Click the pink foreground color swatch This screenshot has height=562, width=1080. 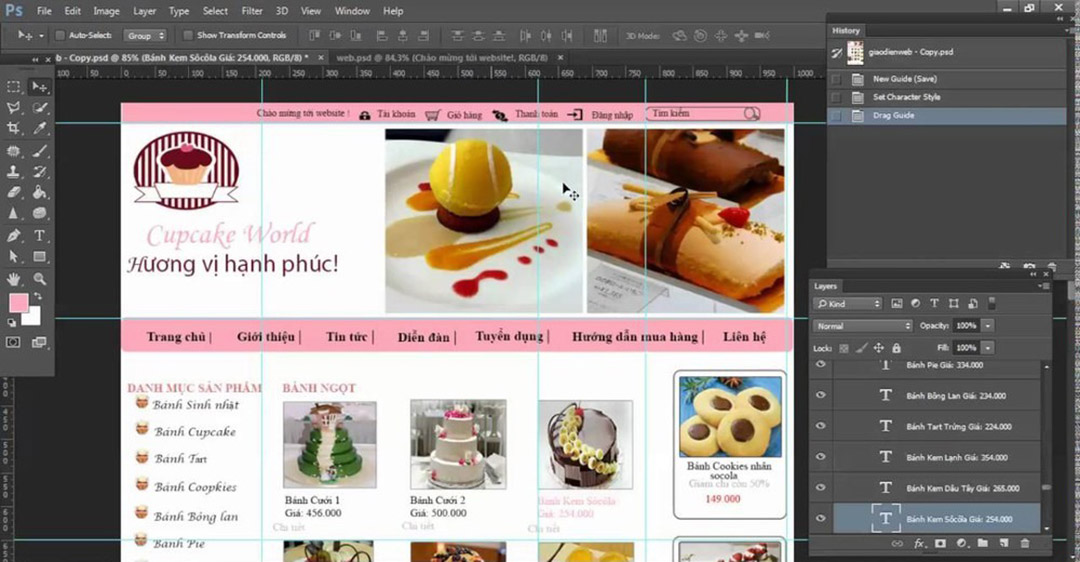click(x=17, y=302)
